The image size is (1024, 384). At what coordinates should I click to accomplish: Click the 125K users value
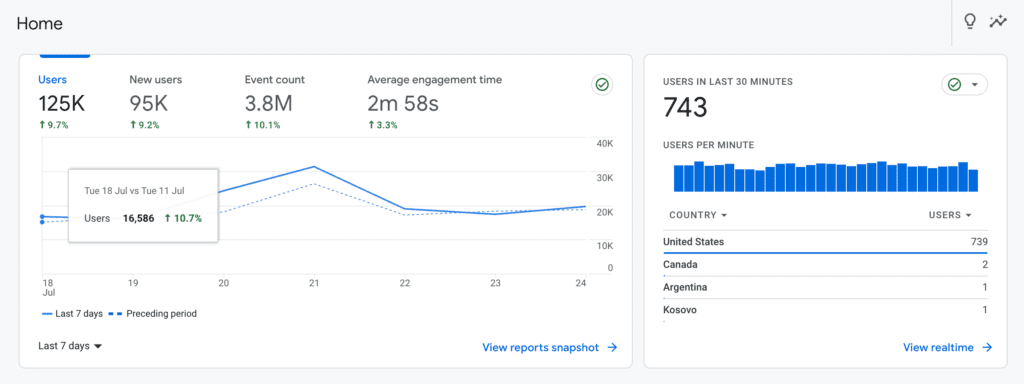click(x=61, y=103)
